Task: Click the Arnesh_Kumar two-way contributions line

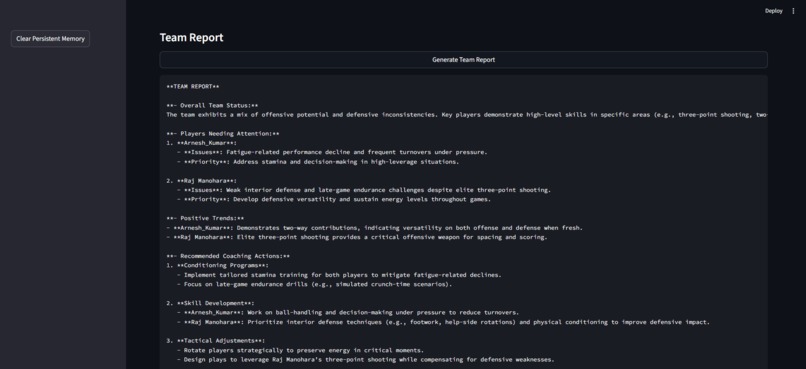Action: click(x=374, y=228)
